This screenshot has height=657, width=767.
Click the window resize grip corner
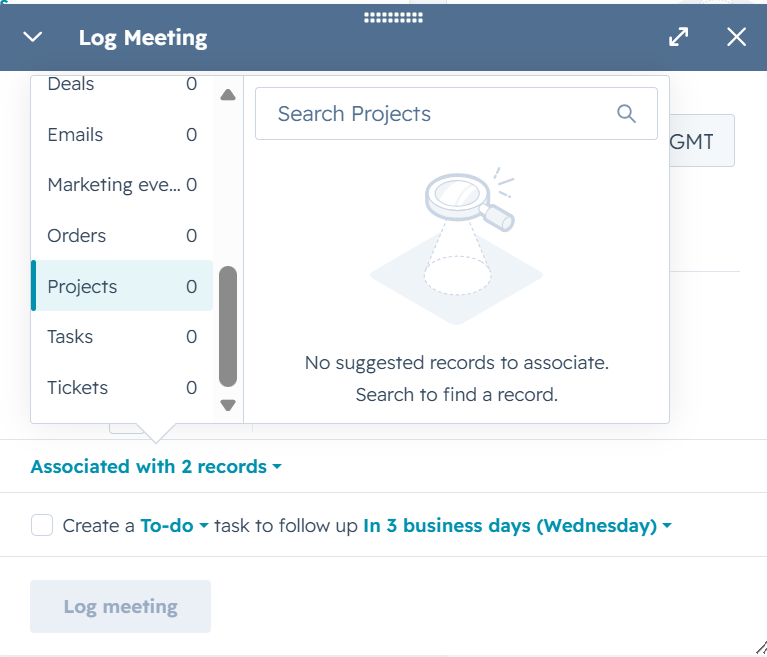pyautogui.click(x=761, y=646)
